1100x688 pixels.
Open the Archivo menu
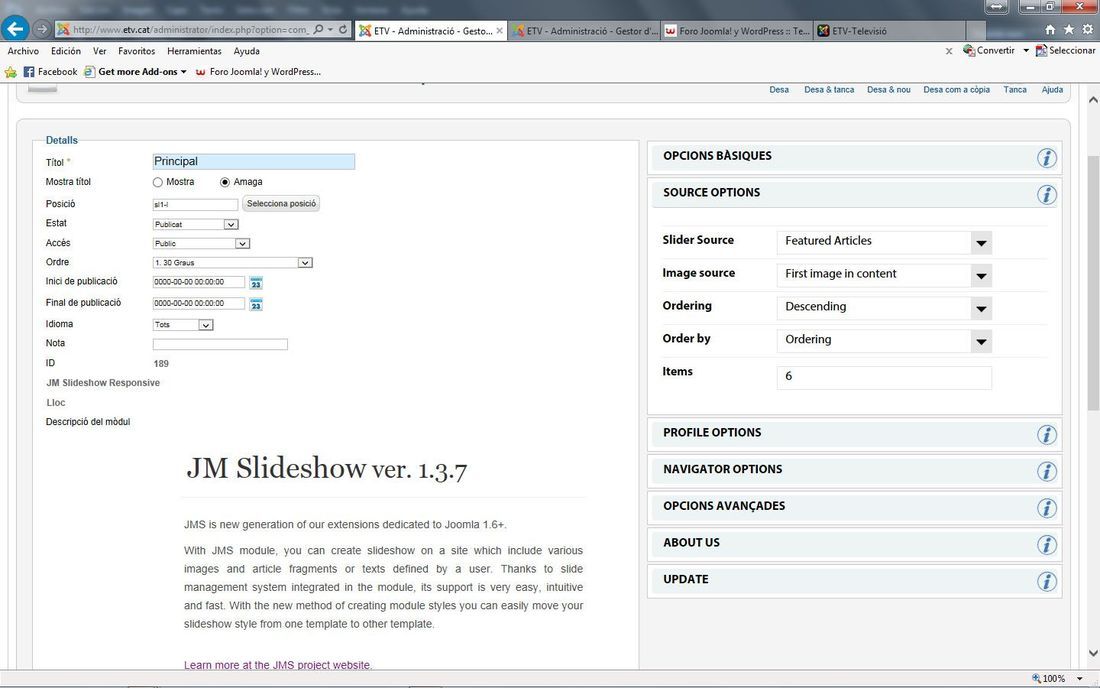23,51
